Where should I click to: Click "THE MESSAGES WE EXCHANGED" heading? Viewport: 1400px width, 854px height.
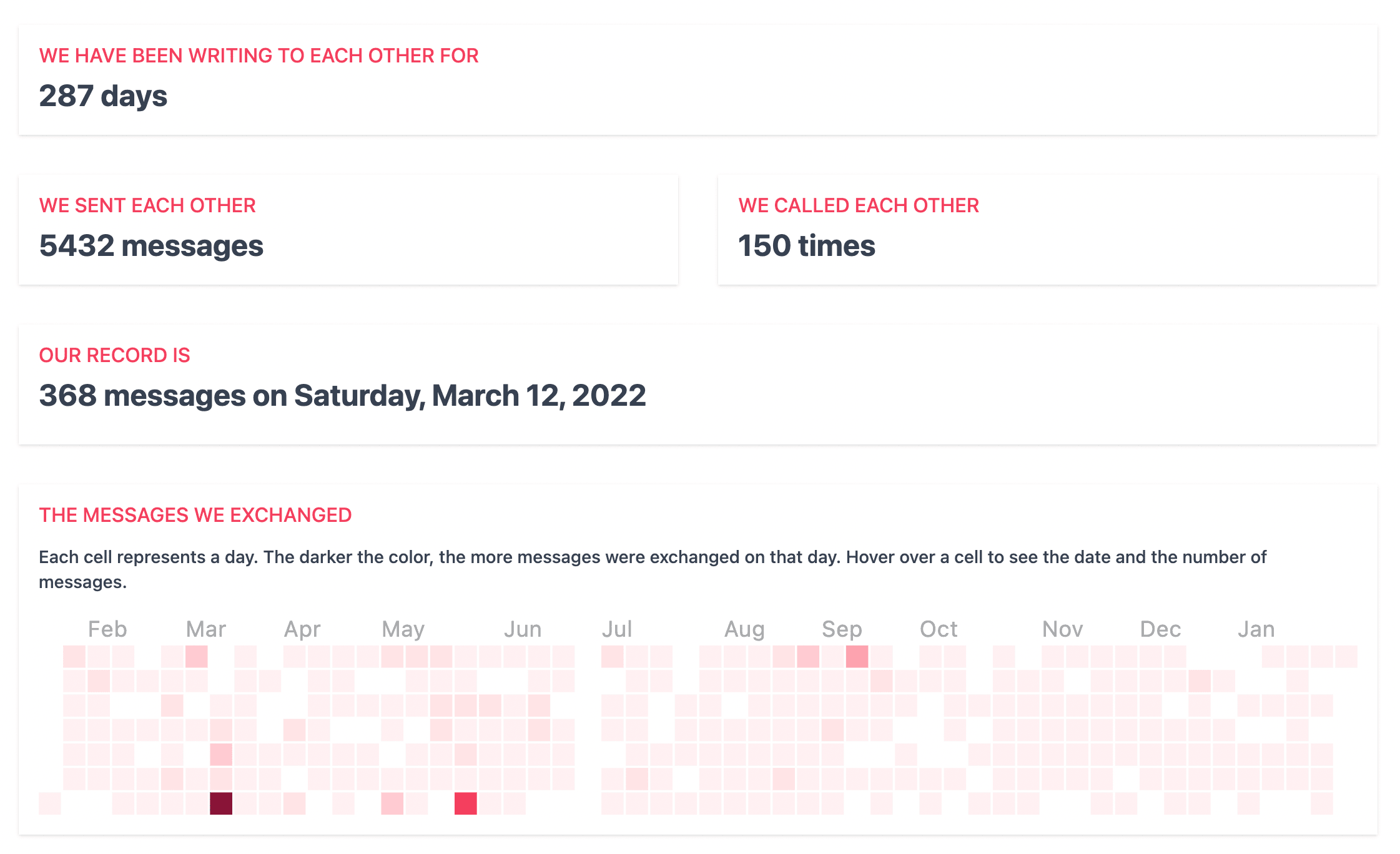click(195, 515)
